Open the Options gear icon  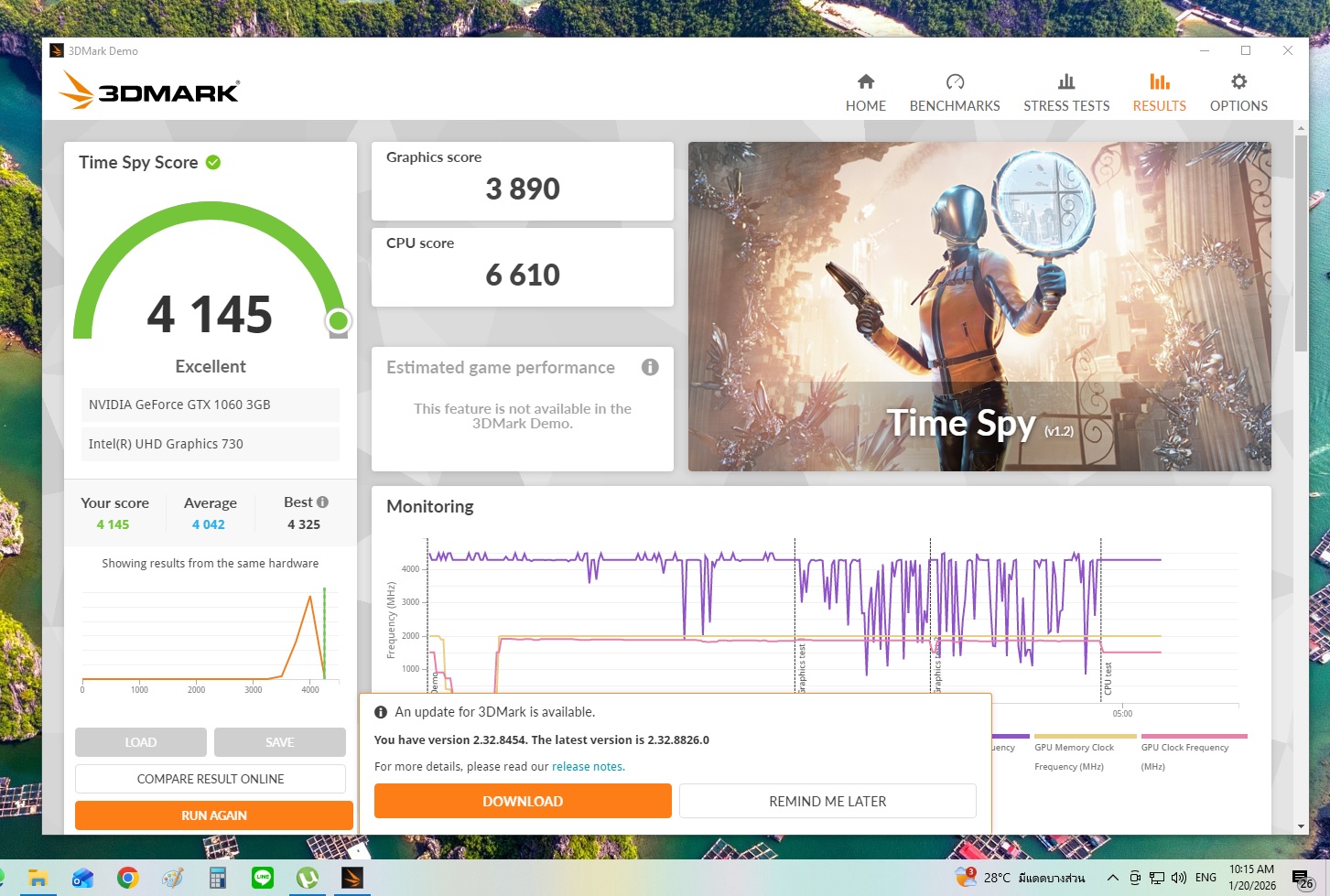(x=1238, y=82)
